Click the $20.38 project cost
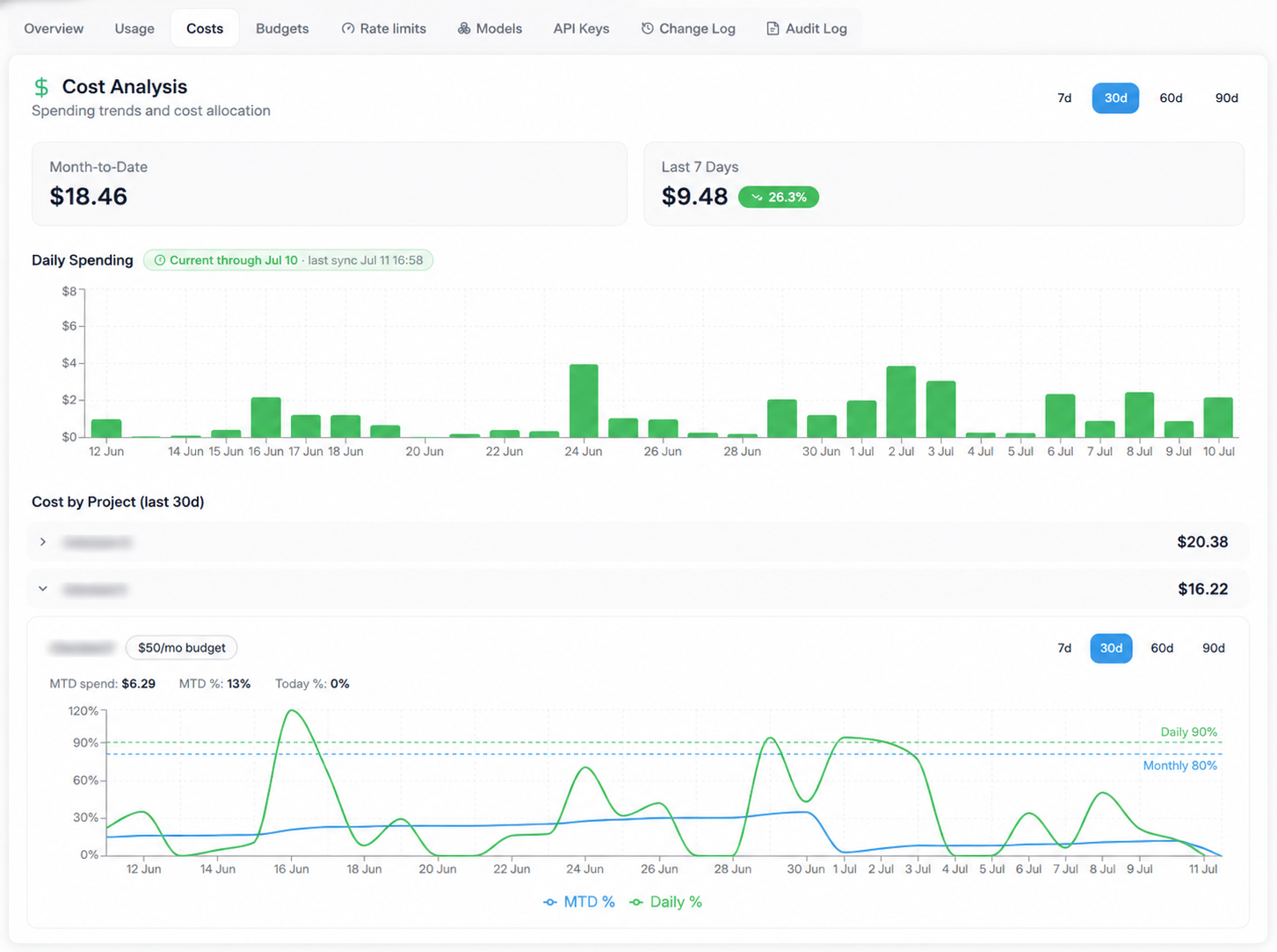 (x=1202, y=542)
